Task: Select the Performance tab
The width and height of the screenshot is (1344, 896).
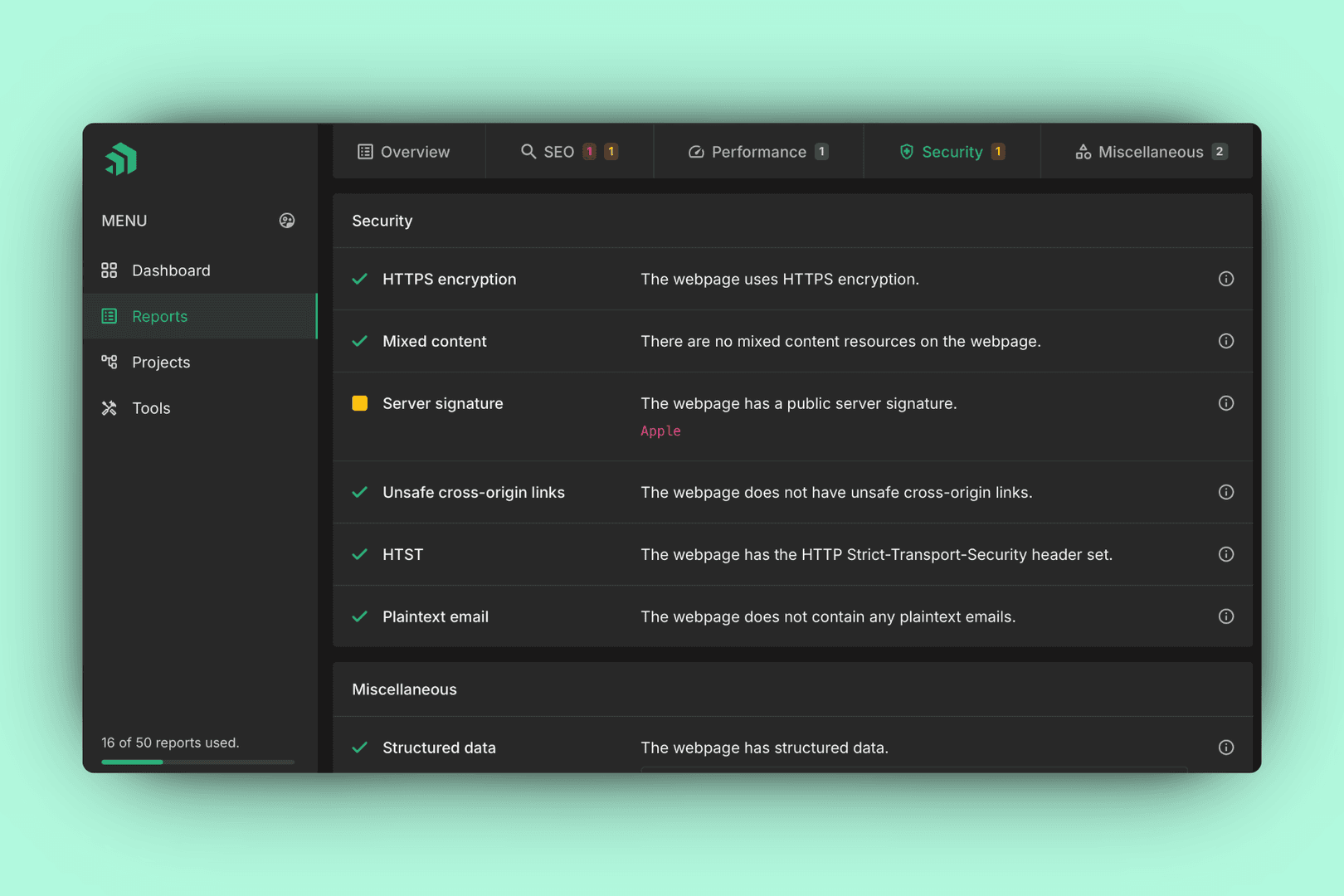Action: pos(757,152)
